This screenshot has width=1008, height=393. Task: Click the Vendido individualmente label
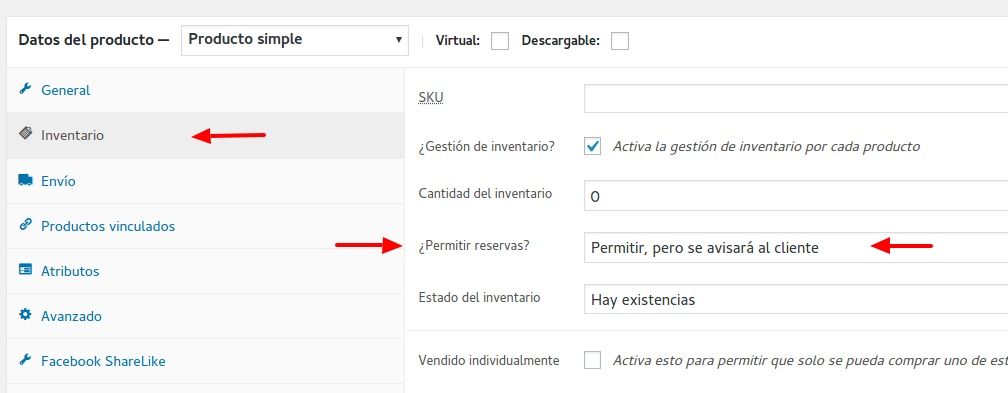point(489,360)
